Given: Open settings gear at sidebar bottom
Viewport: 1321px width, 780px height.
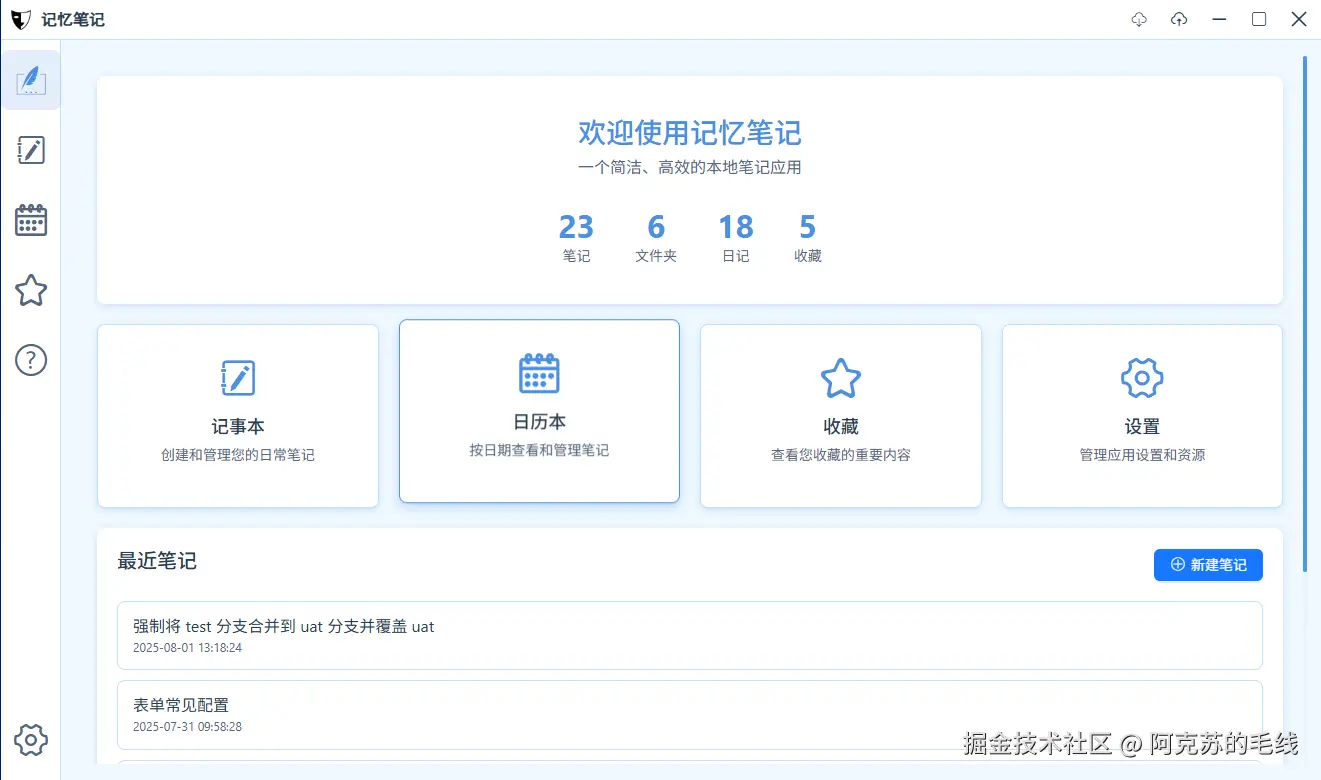Looking at the screenshot, I should coord(31,740).
